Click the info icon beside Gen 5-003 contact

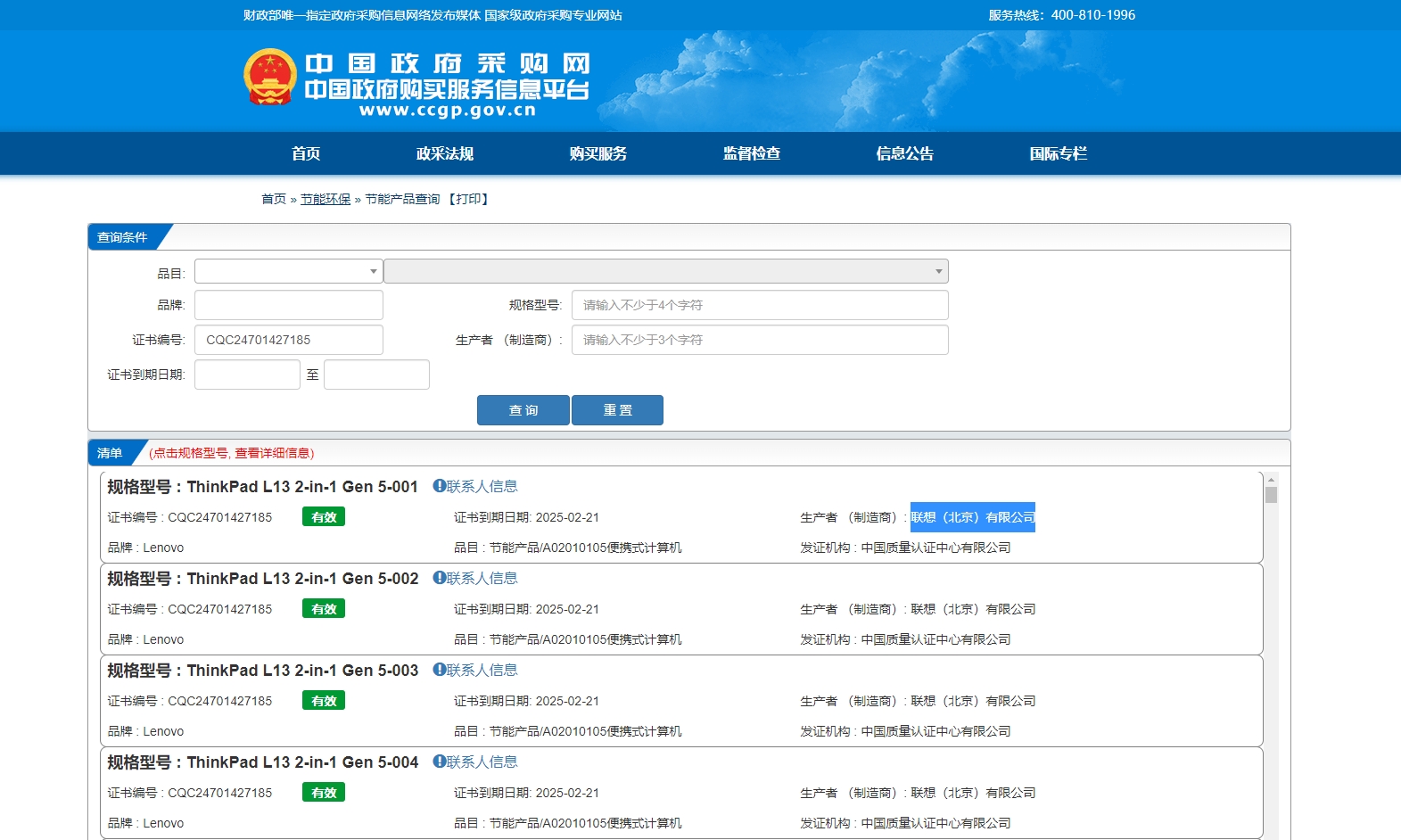point(439,670)
